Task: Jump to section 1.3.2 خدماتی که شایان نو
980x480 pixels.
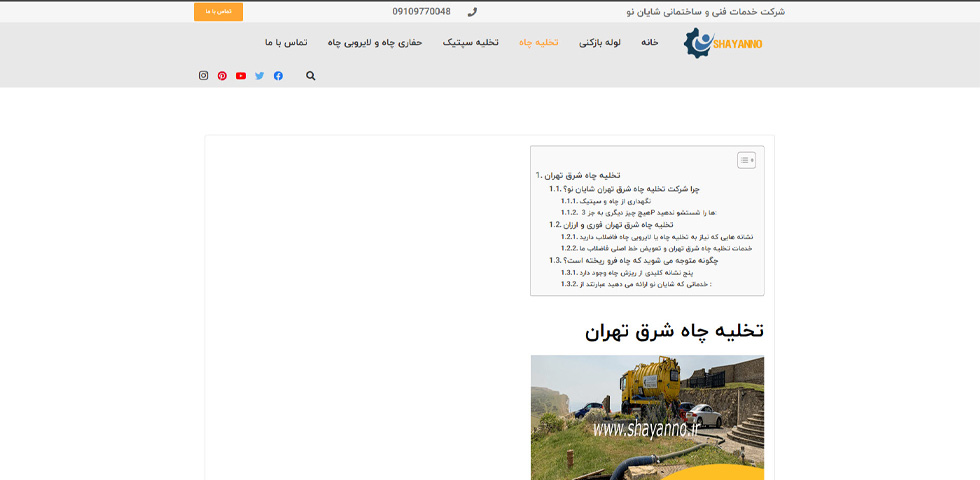Action: pos(636,284)
